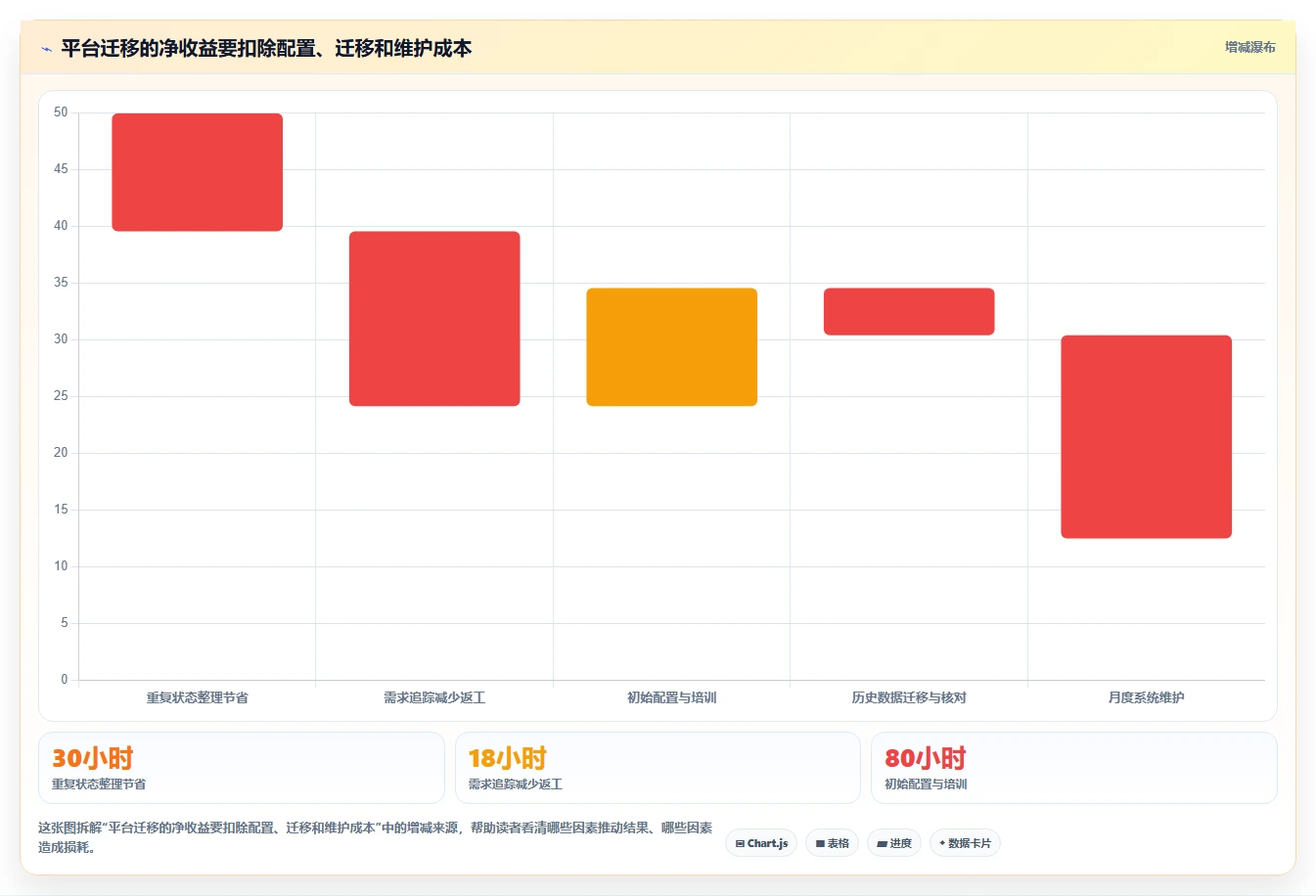The height and width of the screenshot is (896, 1316).
Task: Select the 表格 chip
Action: coord(832,843)
